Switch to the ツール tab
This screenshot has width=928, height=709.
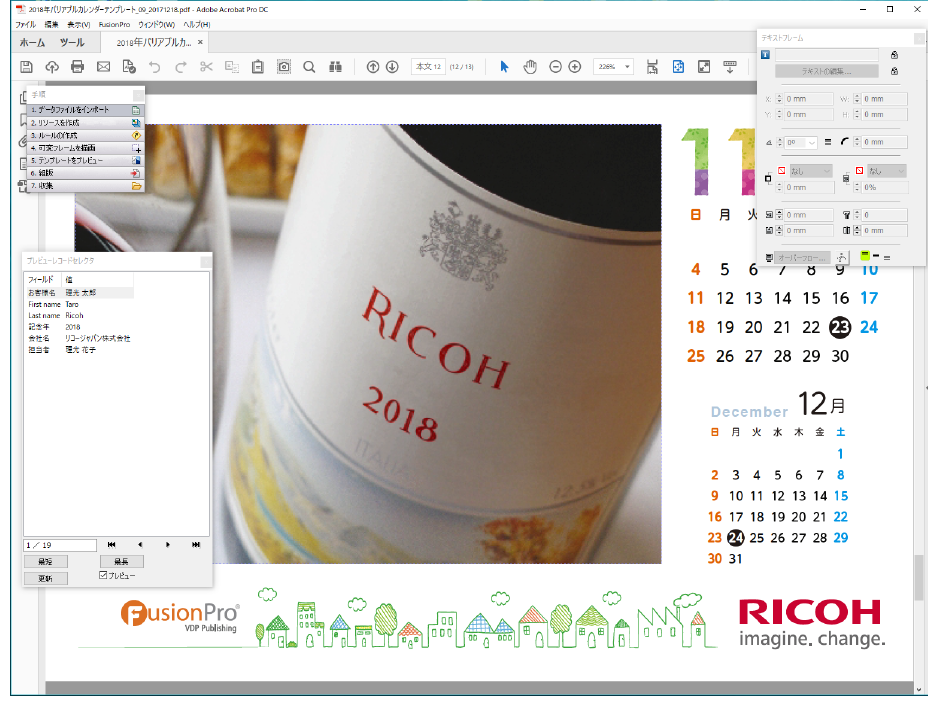[72, 43]
